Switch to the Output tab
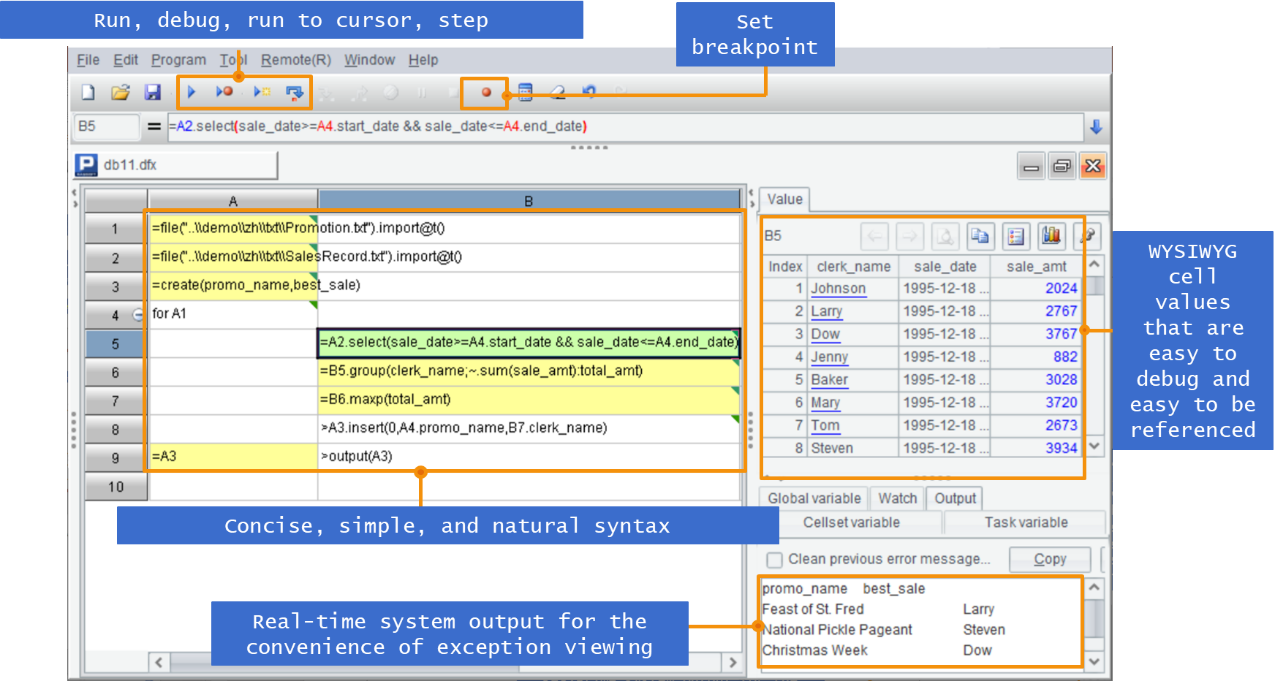1283x681 pixels. 953,498
